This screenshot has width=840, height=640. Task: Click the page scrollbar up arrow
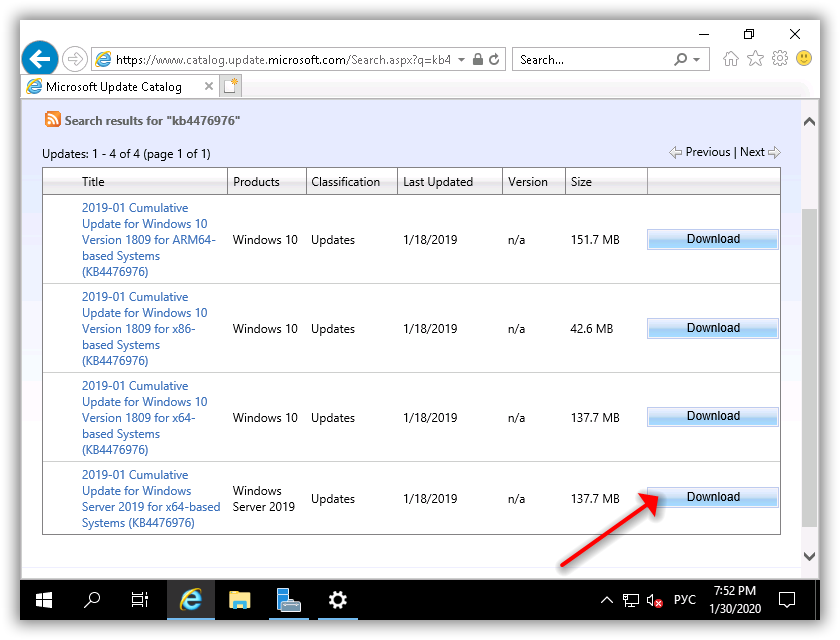809,122
